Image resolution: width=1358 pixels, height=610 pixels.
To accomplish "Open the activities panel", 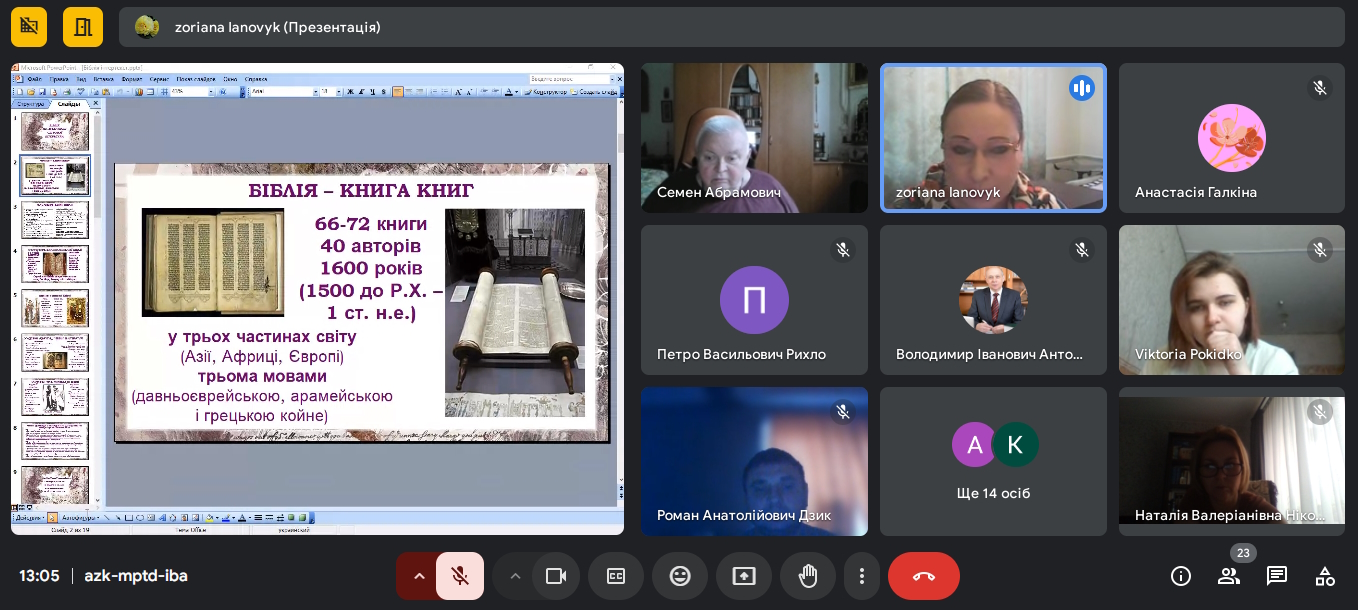I will tap(1325, 576).
